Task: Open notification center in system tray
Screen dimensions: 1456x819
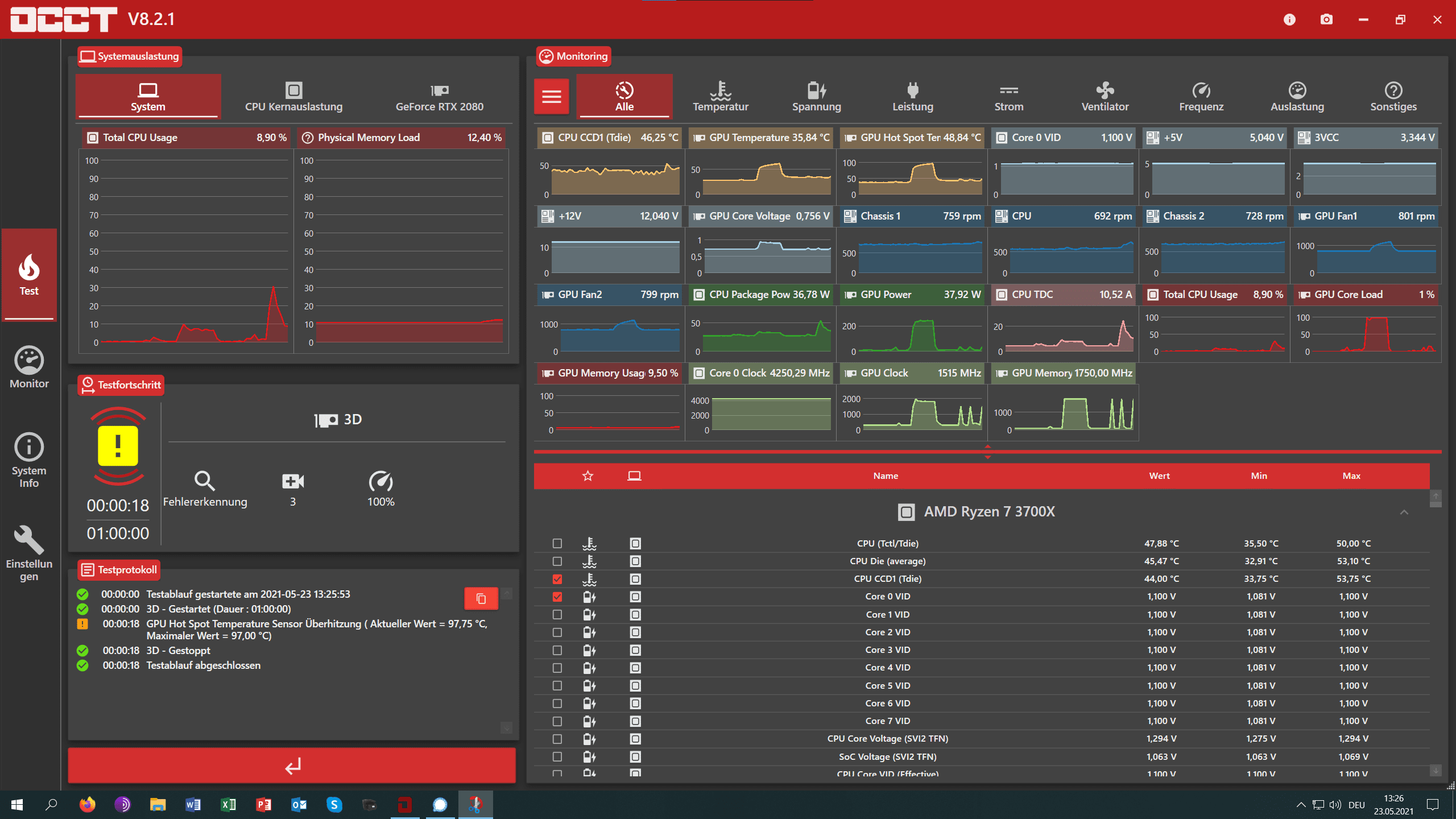Action: 1433,804
